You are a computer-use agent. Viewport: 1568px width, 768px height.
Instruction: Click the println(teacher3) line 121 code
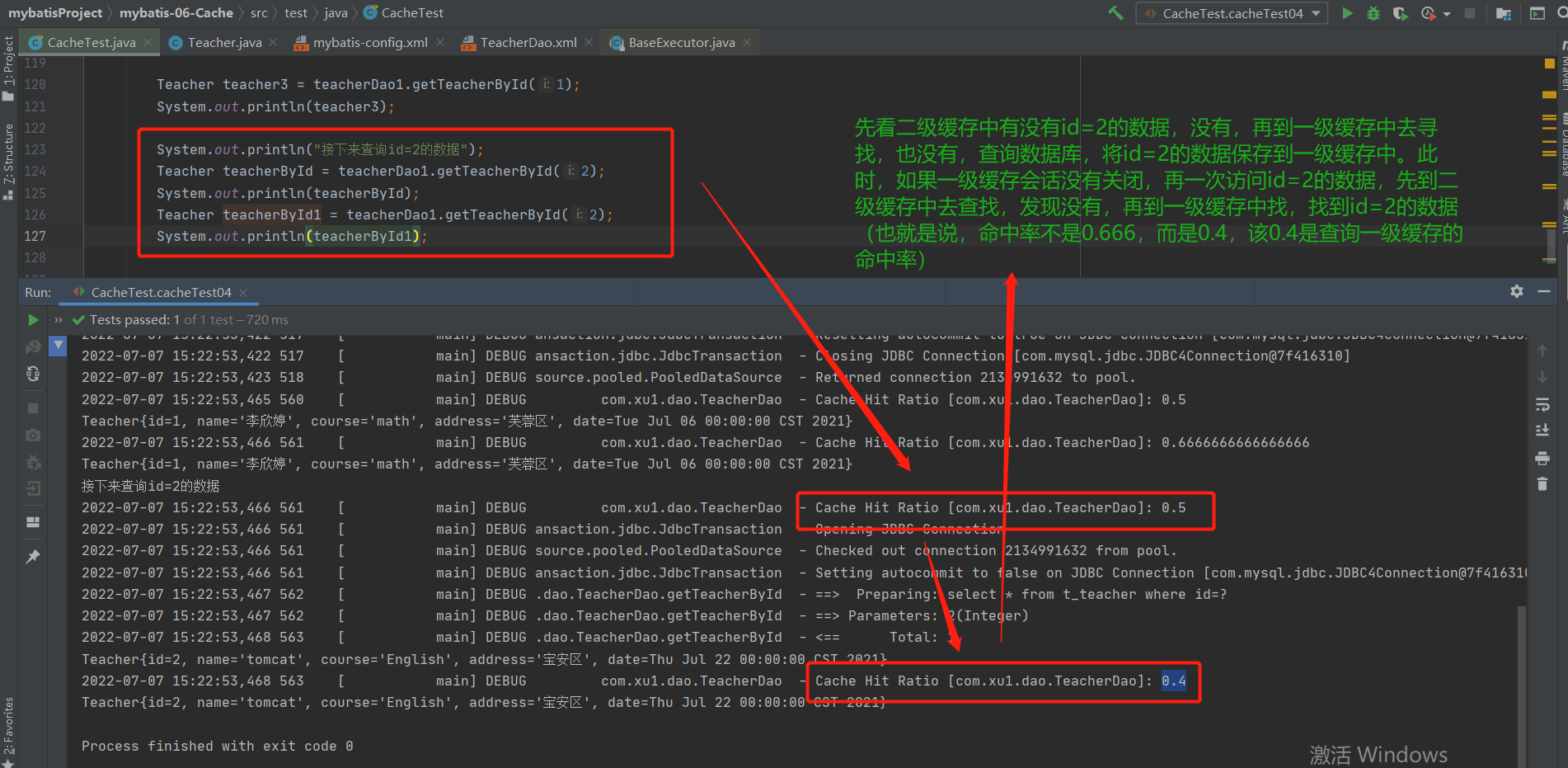275,106
